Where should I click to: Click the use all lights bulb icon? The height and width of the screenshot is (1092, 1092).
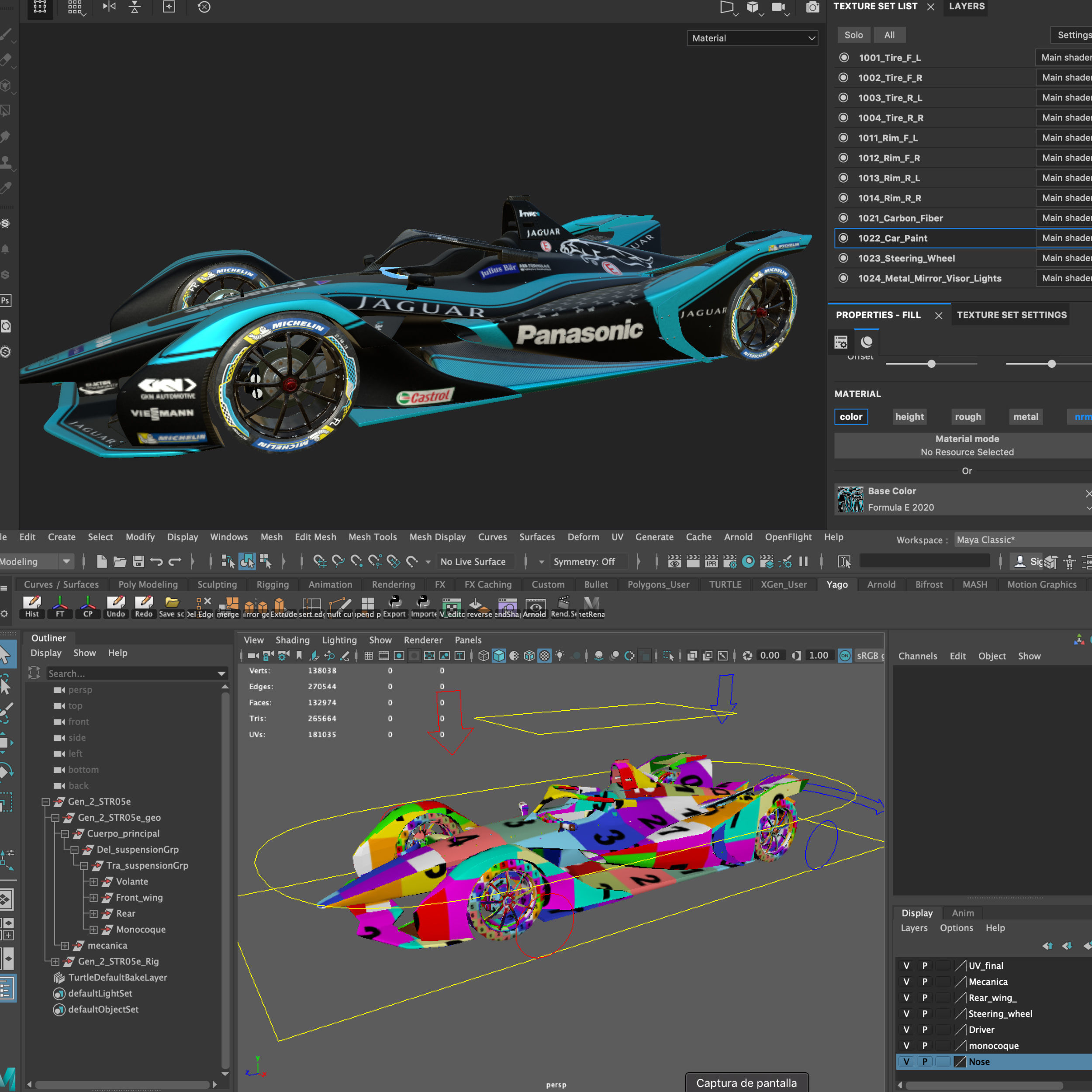[560, 656]
